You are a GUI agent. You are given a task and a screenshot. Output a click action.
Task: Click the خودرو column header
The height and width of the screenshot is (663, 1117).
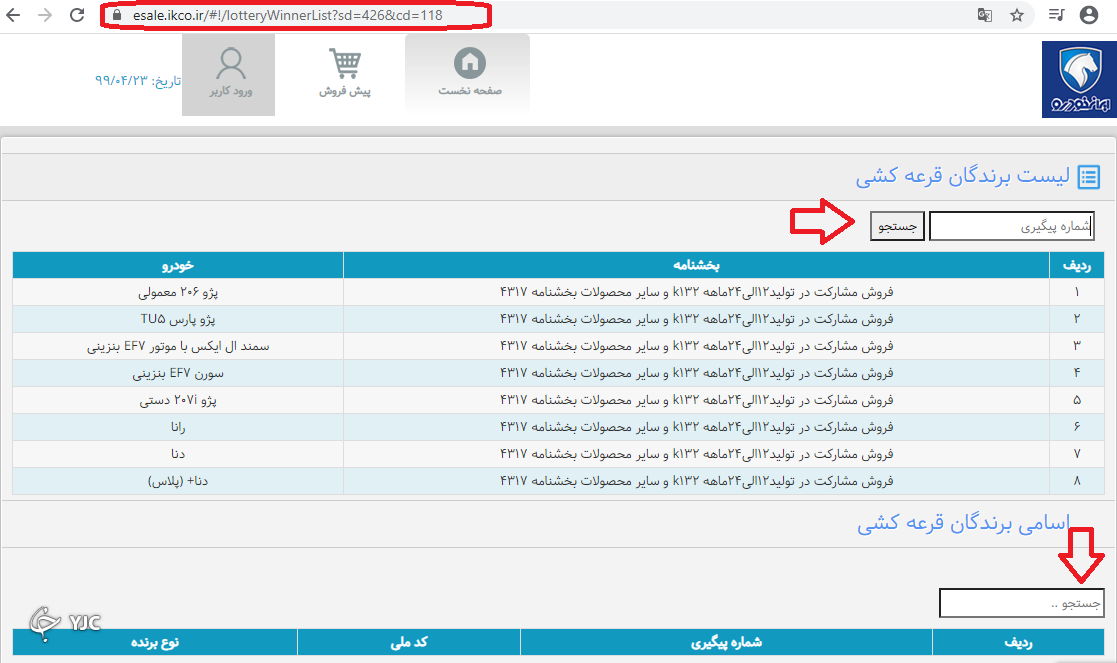(x=178, y=265)
